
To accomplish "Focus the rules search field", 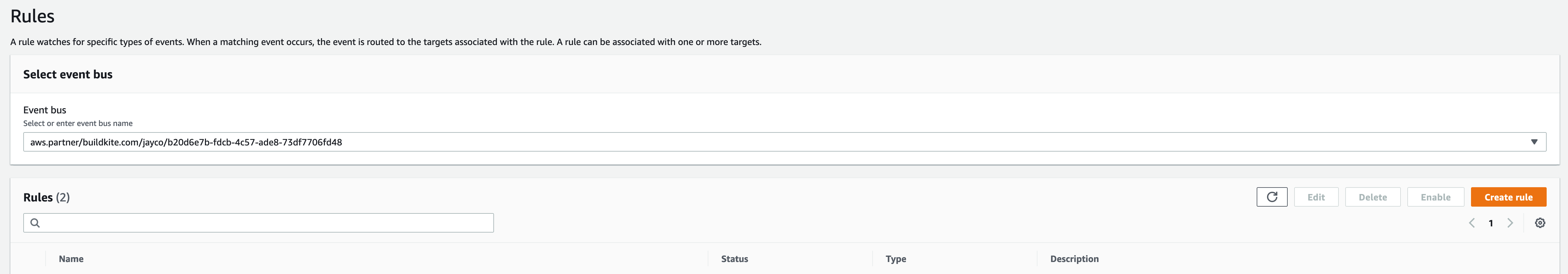I will click(268, 223).
